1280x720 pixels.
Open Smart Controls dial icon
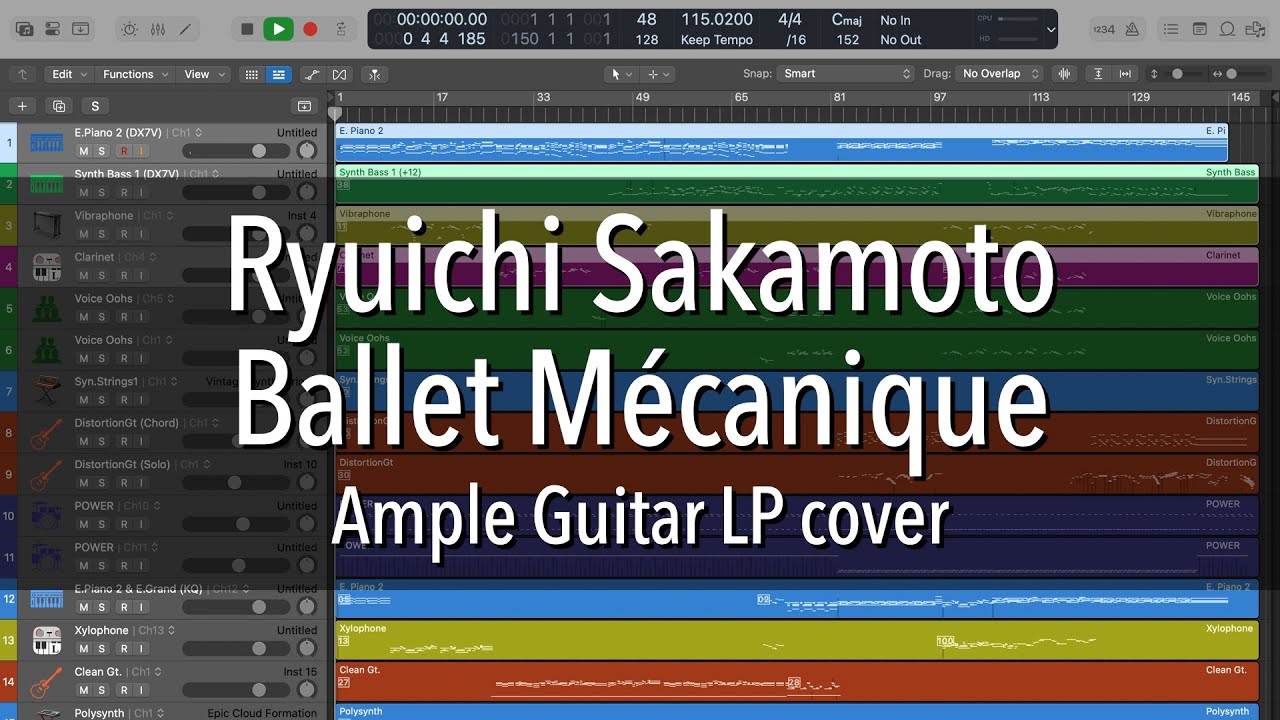pyautogui.click(x=130, y=29)
